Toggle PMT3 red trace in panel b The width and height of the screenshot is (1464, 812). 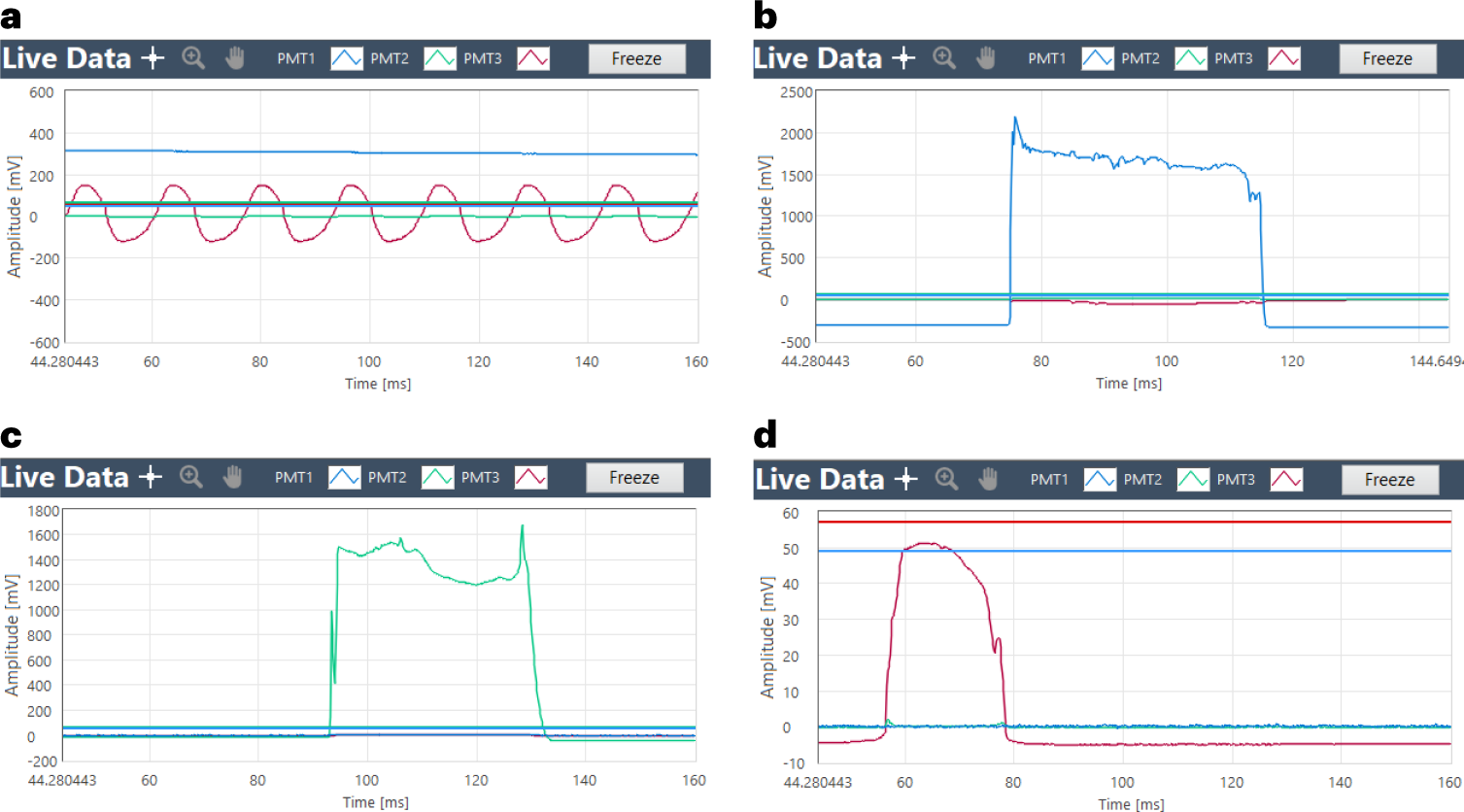1284,58
